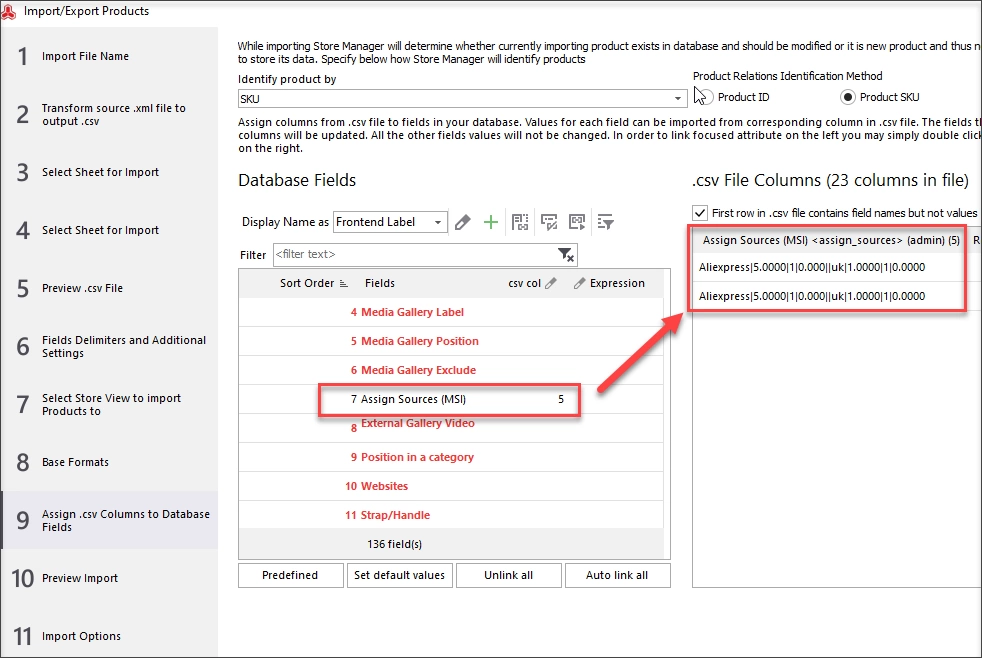Click the filter list icon in toolbar

click(606, 222)
